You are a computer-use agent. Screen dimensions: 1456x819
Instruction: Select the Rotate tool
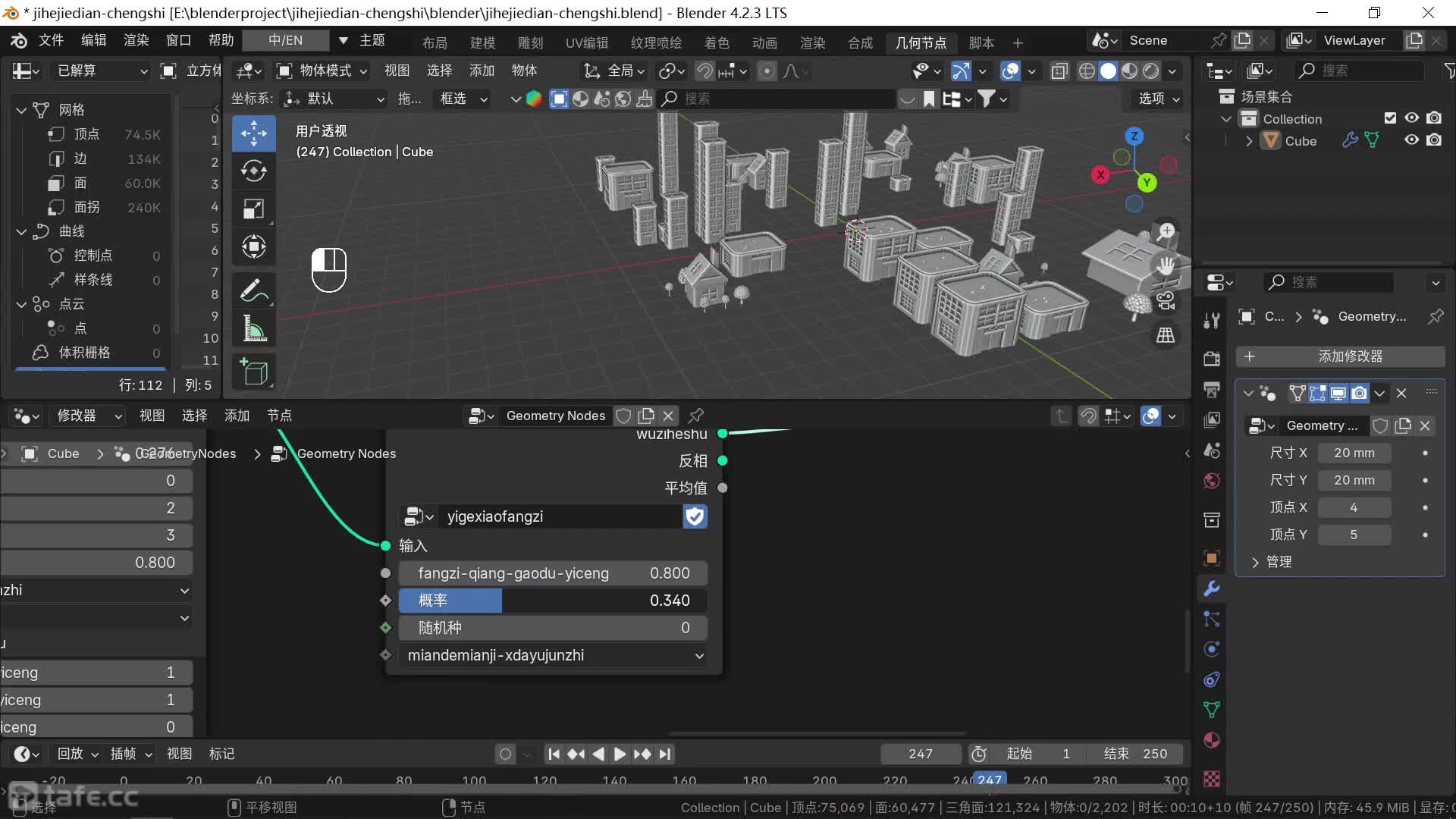click(253, 171)
